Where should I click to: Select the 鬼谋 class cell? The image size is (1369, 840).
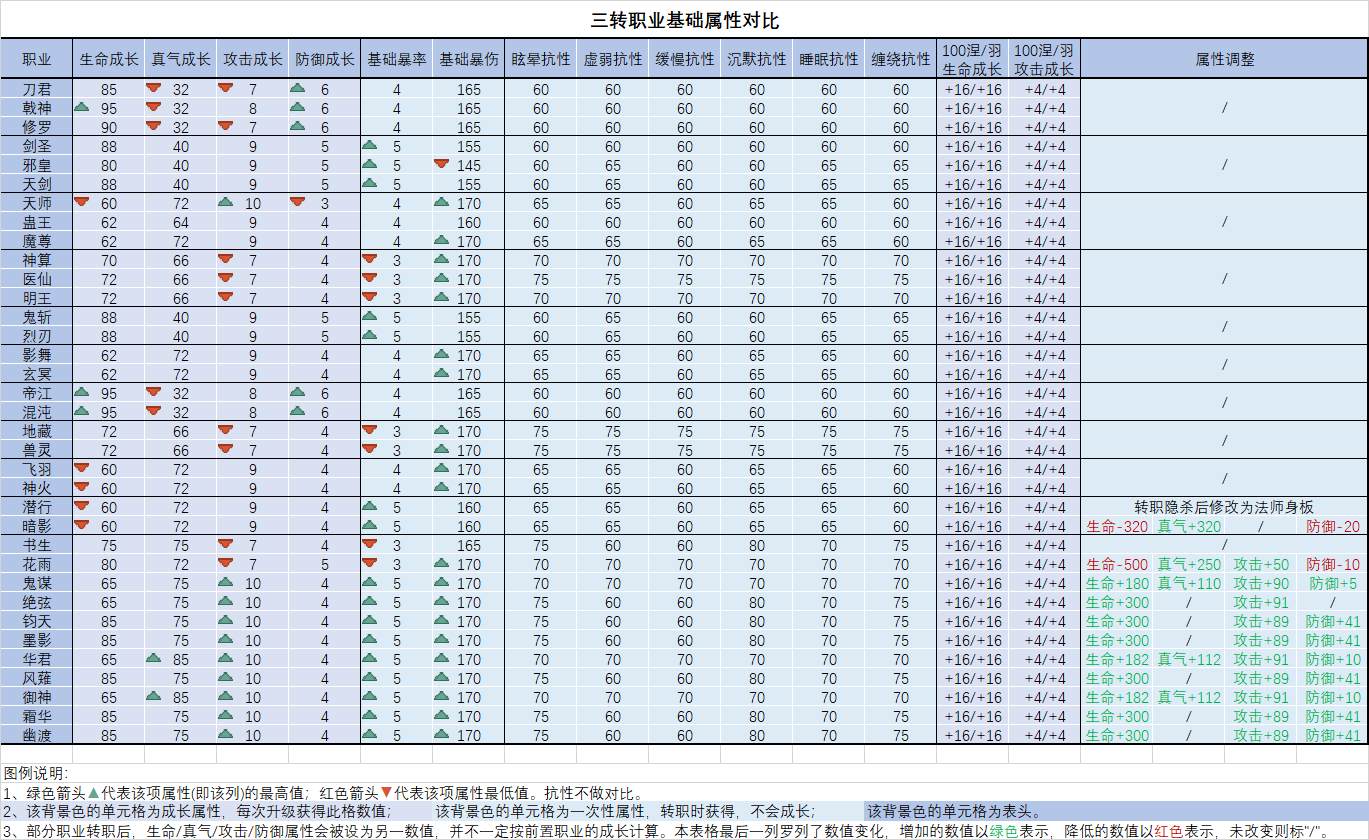[x=37, y=583]
